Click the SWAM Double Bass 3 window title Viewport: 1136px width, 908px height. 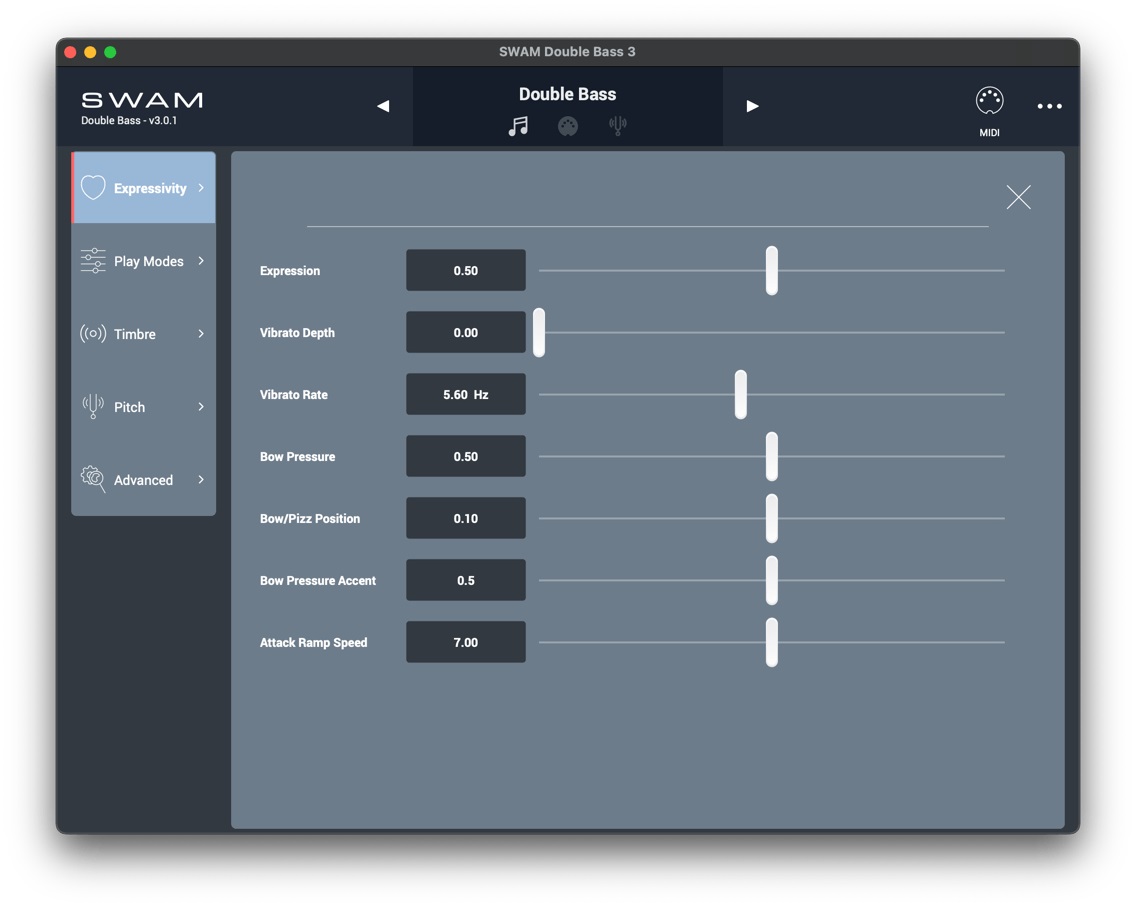coord(567,51)
